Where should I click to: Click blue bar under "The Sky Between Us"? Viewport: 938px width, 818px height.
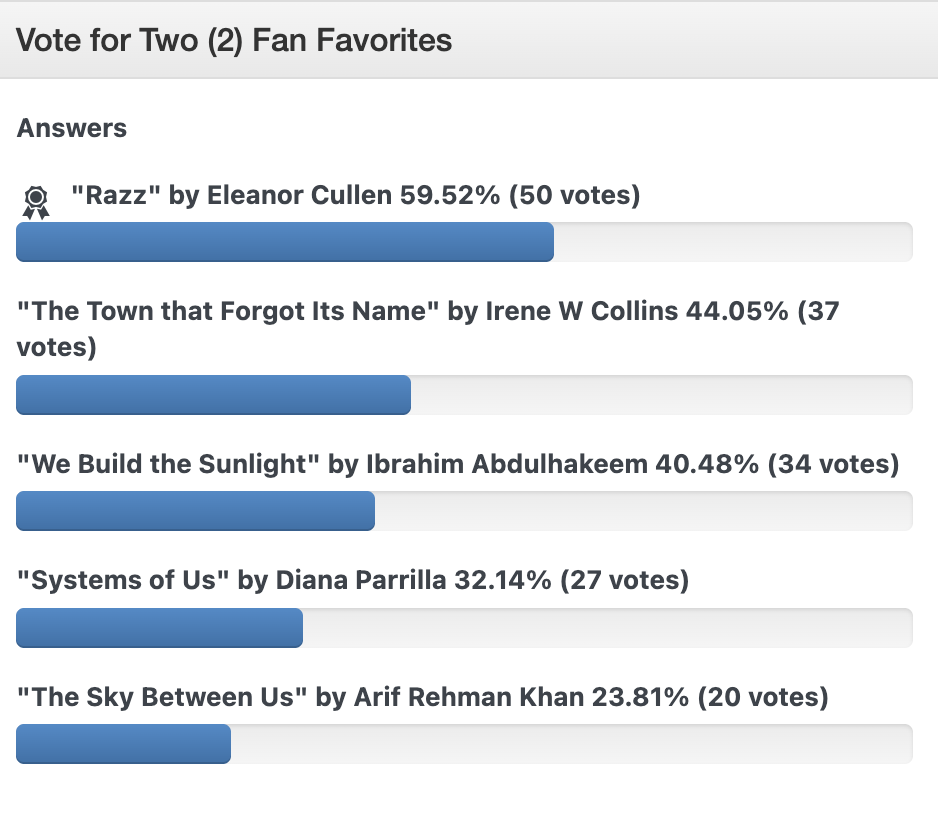[123, 743]
